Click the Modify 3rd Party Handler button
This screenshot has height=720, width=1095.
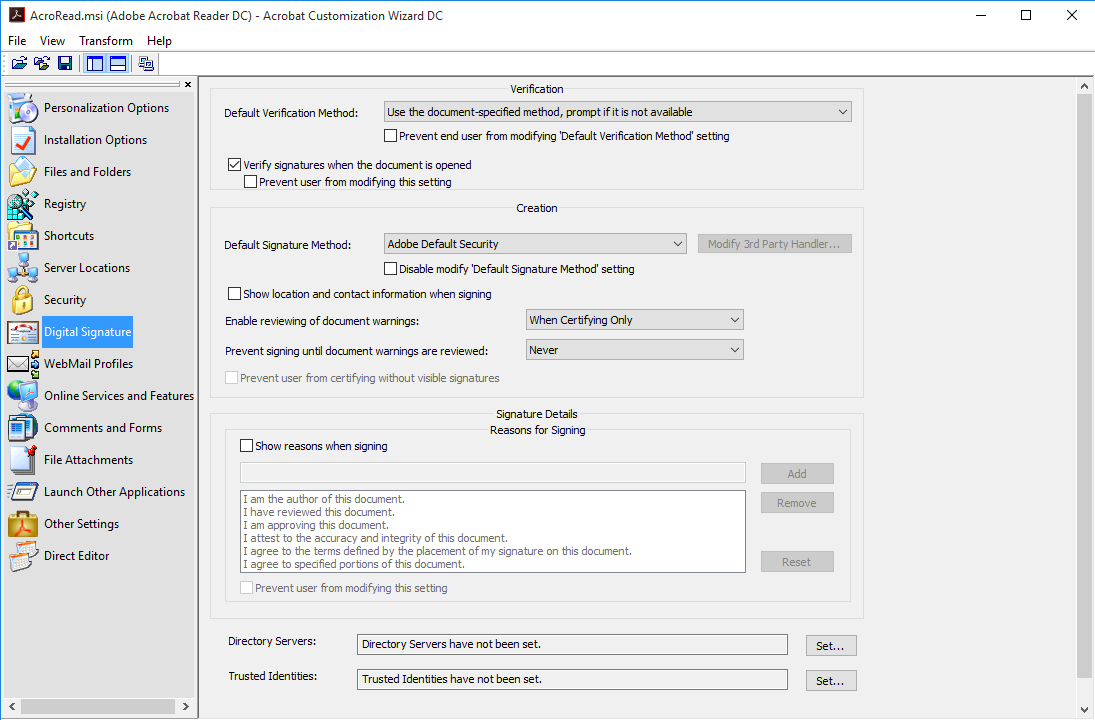774,244
